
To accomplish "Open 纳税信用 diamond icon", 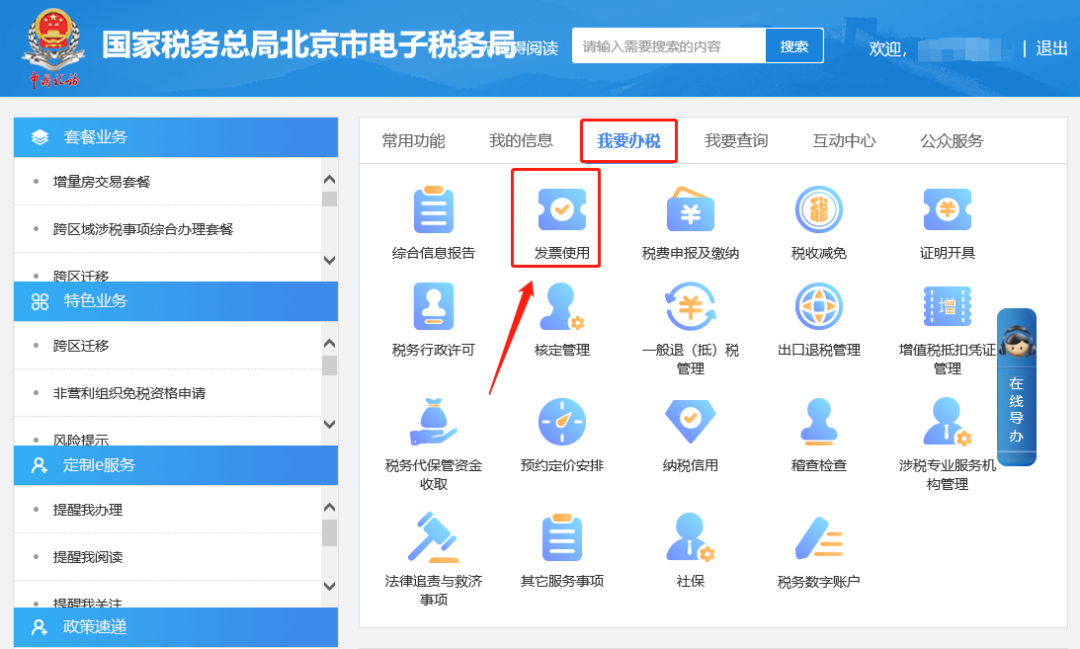I will click(x=690, y=422).
